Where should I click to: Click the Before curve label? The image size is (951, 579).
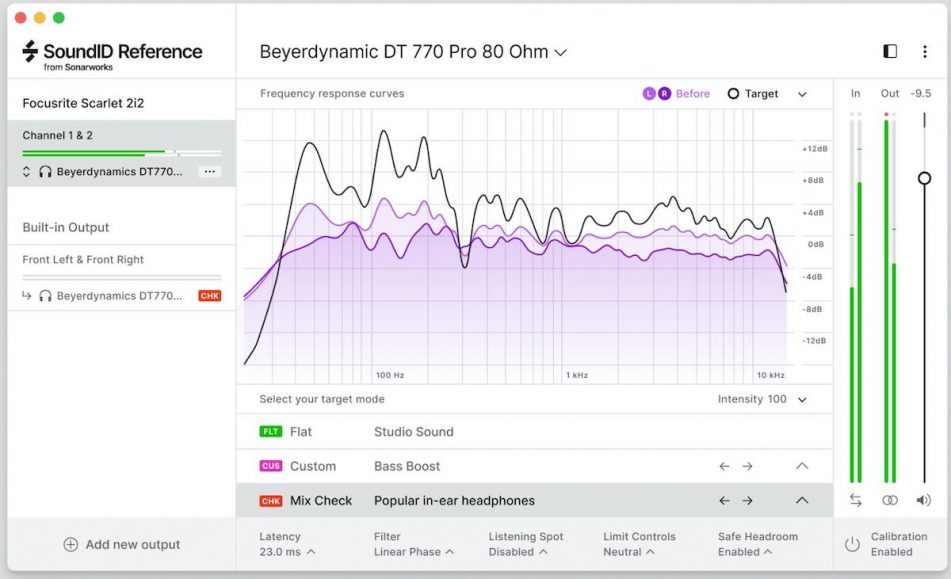tap(693, 93)
